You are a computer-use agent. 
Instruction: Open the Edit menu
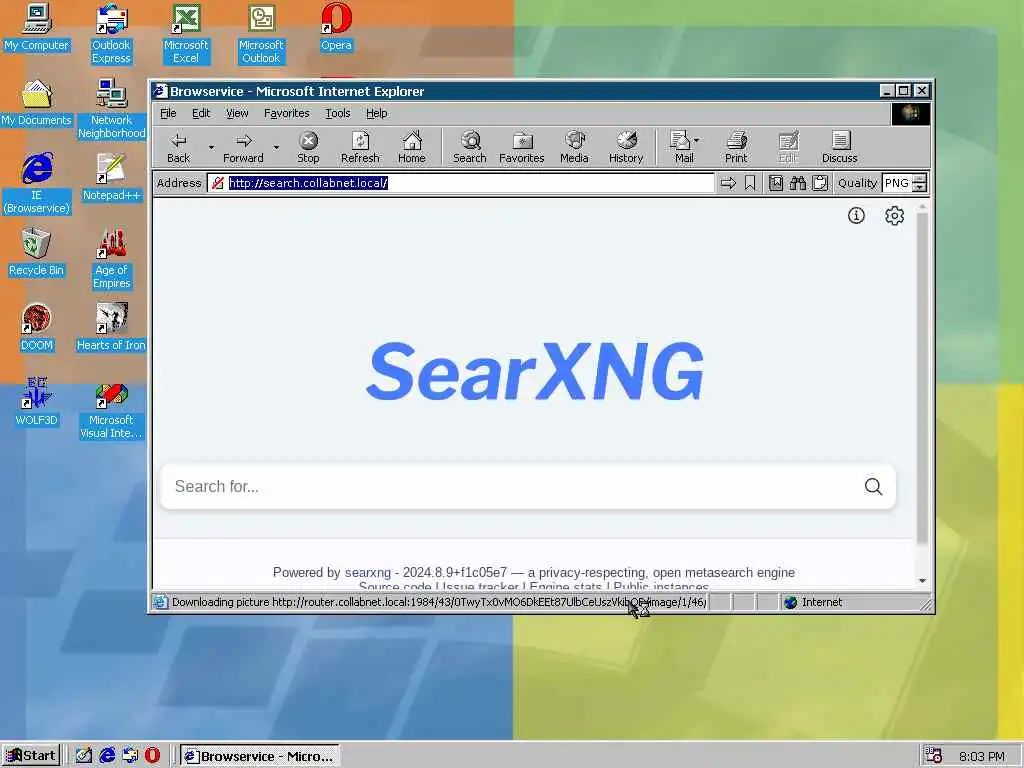200,113
